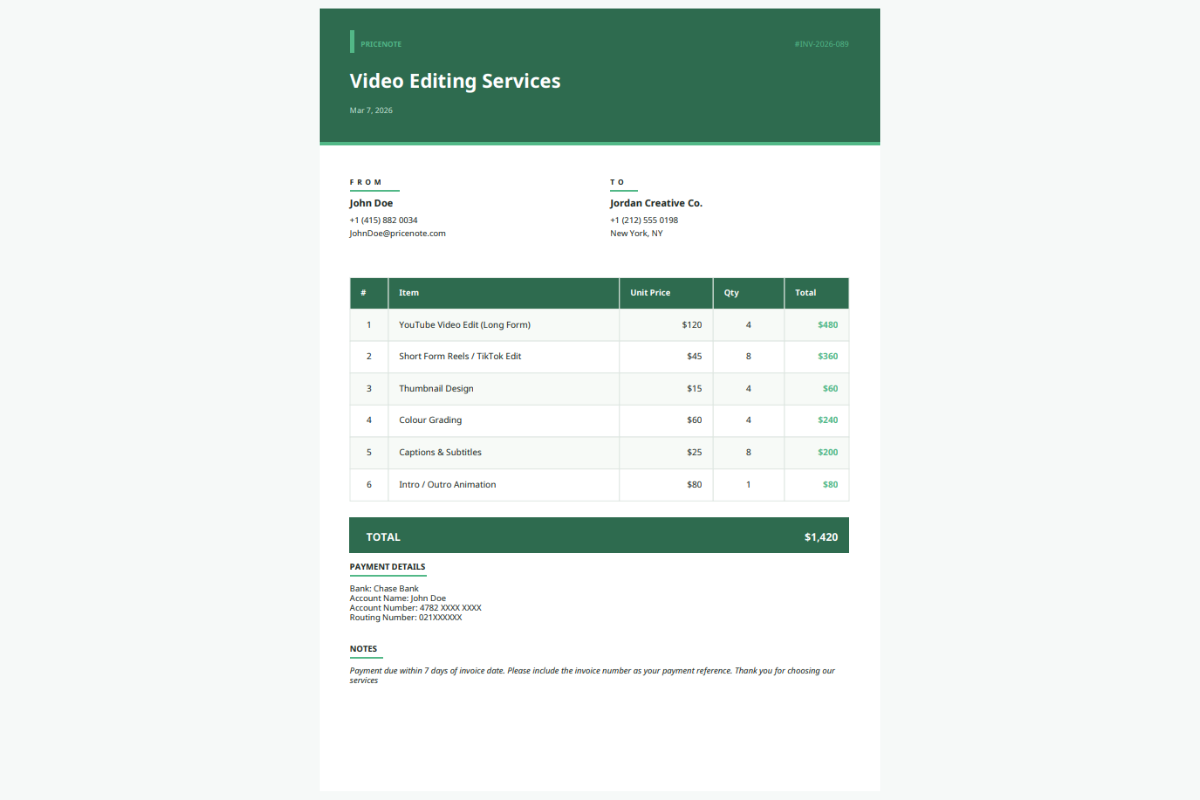Click the TOTAL $1,420 bar
Image resolution: width=1200 pixels, height=800 pixels.
(599, 536)
